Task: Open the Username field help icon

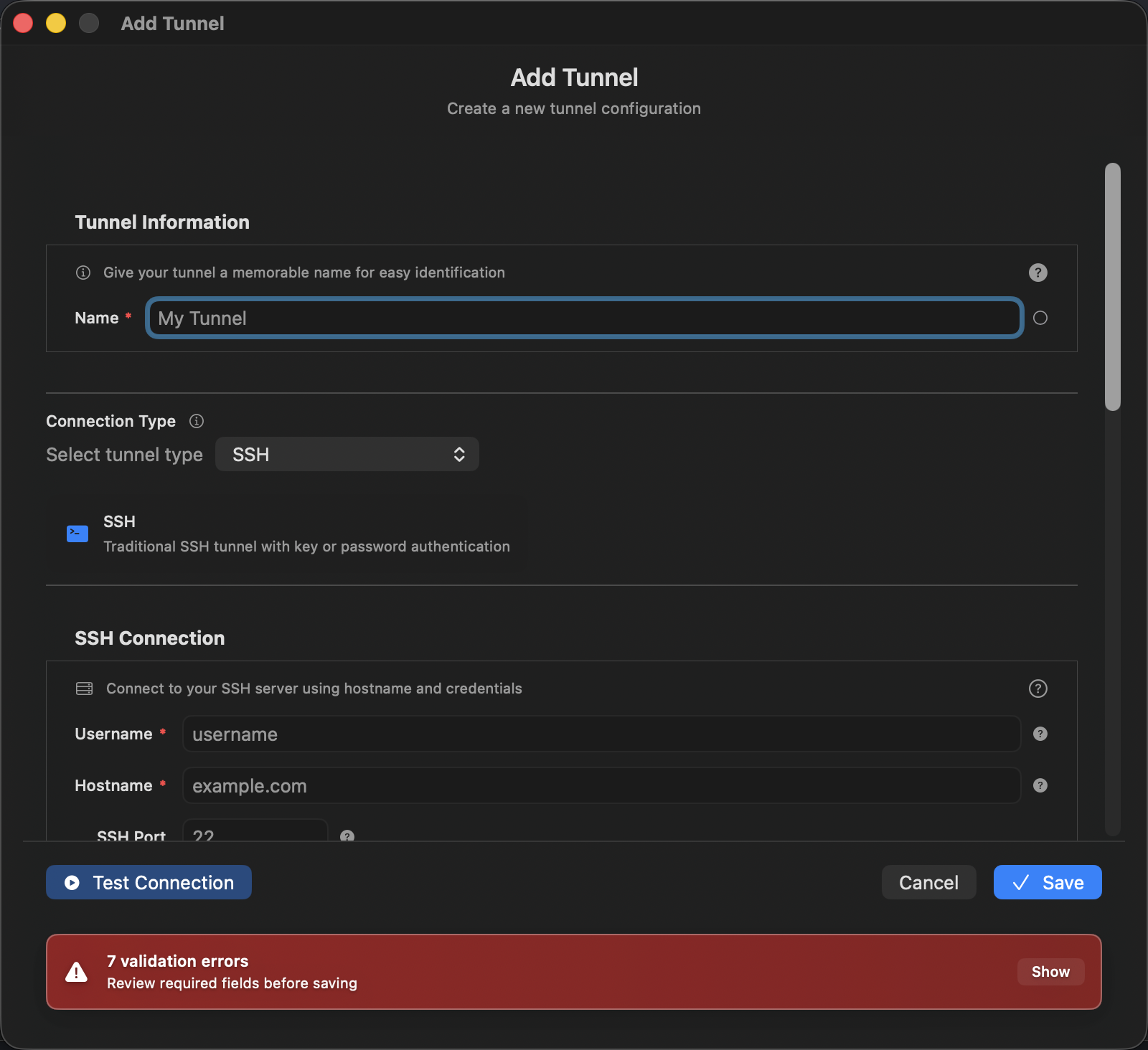Action: pyautogui.click(x=1041, y=734)
